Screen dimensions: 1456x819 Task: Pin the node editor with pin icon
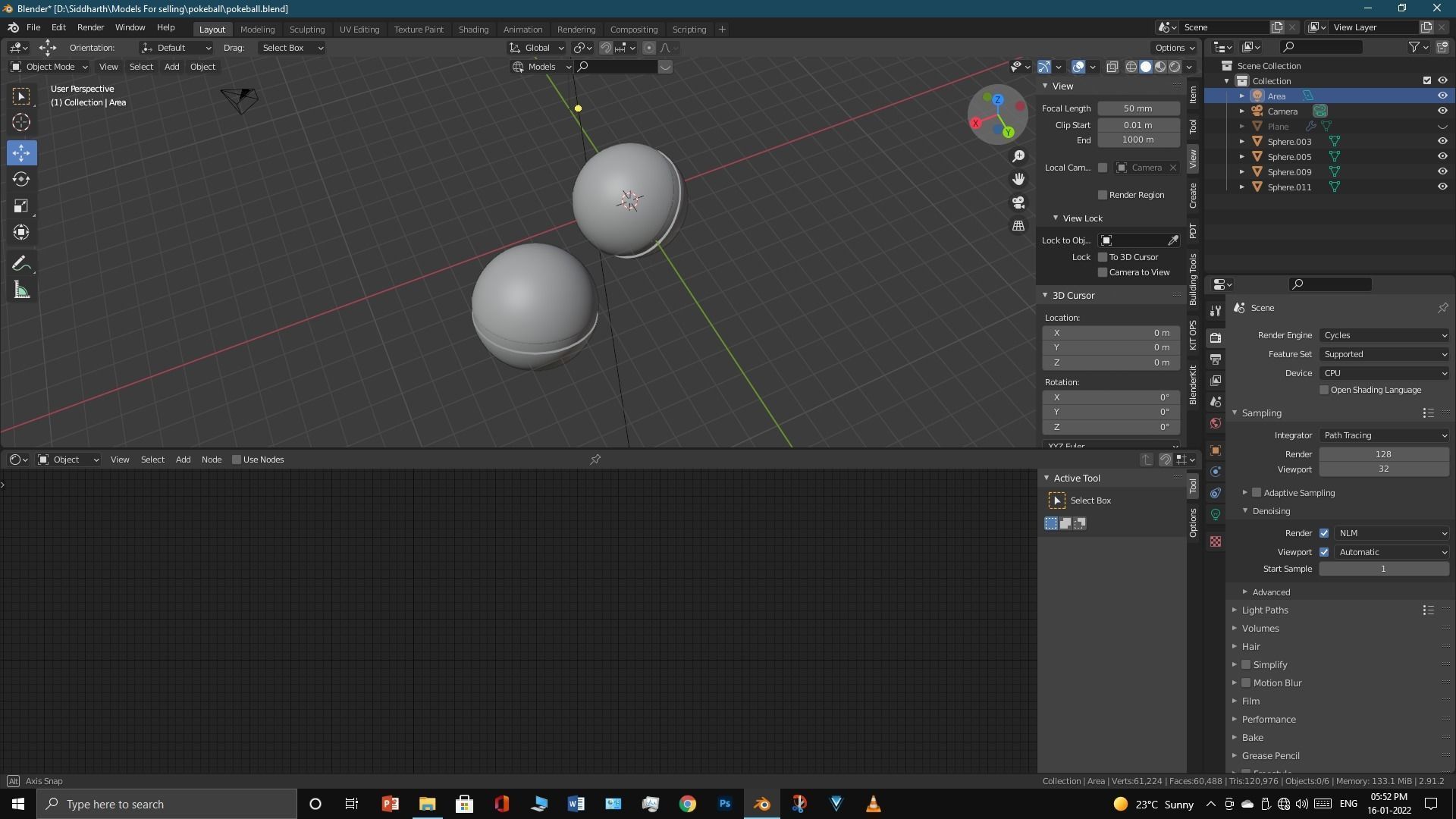pyautogui.click(x=595, y=460)
